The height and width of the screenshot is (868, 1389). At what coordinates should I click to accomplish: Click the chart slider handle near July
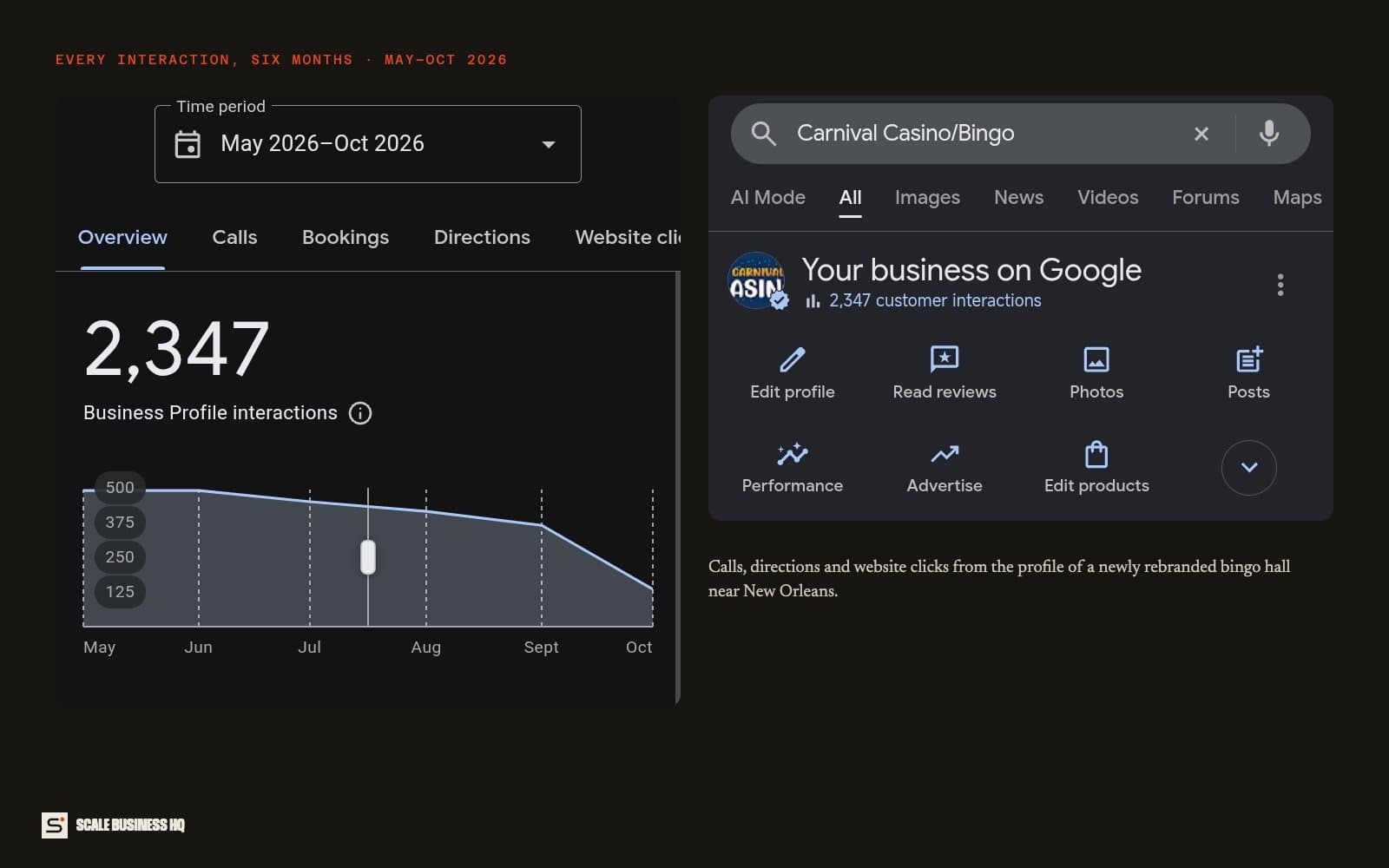pos(368,557)
